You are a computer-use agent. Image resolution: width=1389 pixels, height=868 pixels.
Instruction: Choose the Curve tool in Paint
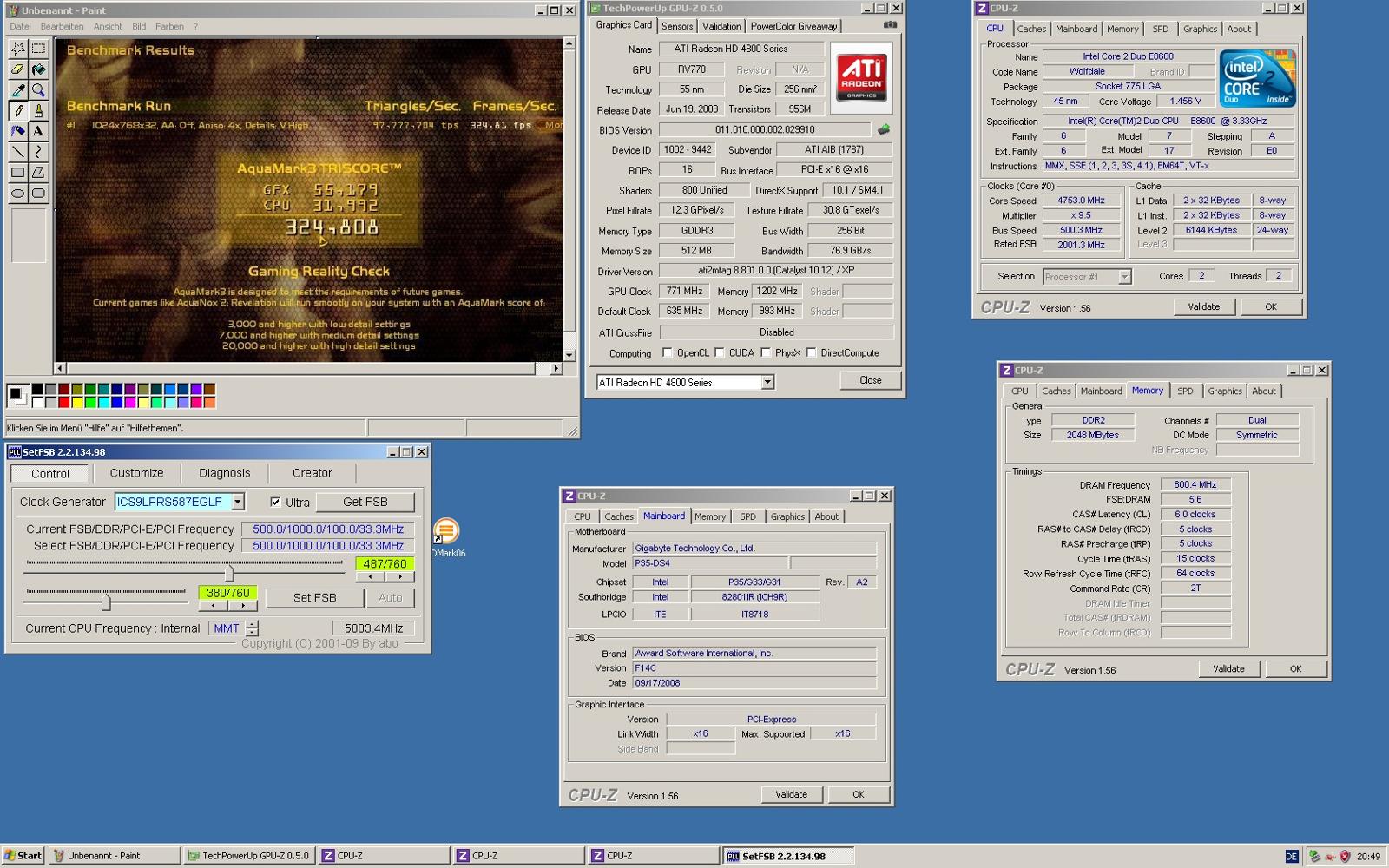tap(38, 153)
